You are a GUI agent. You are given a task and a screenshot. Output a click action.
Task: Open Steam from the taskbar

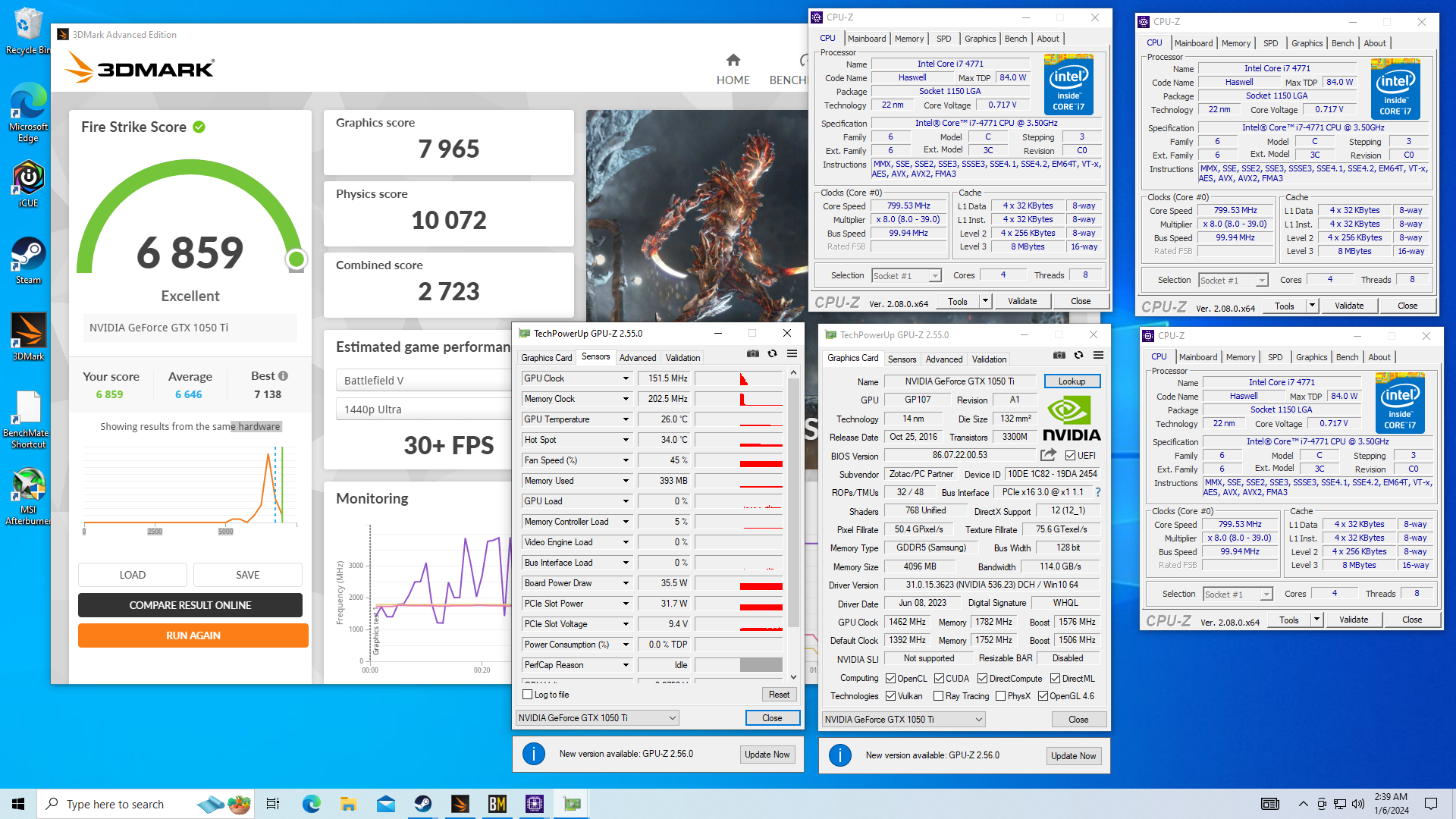coord(423,804)
